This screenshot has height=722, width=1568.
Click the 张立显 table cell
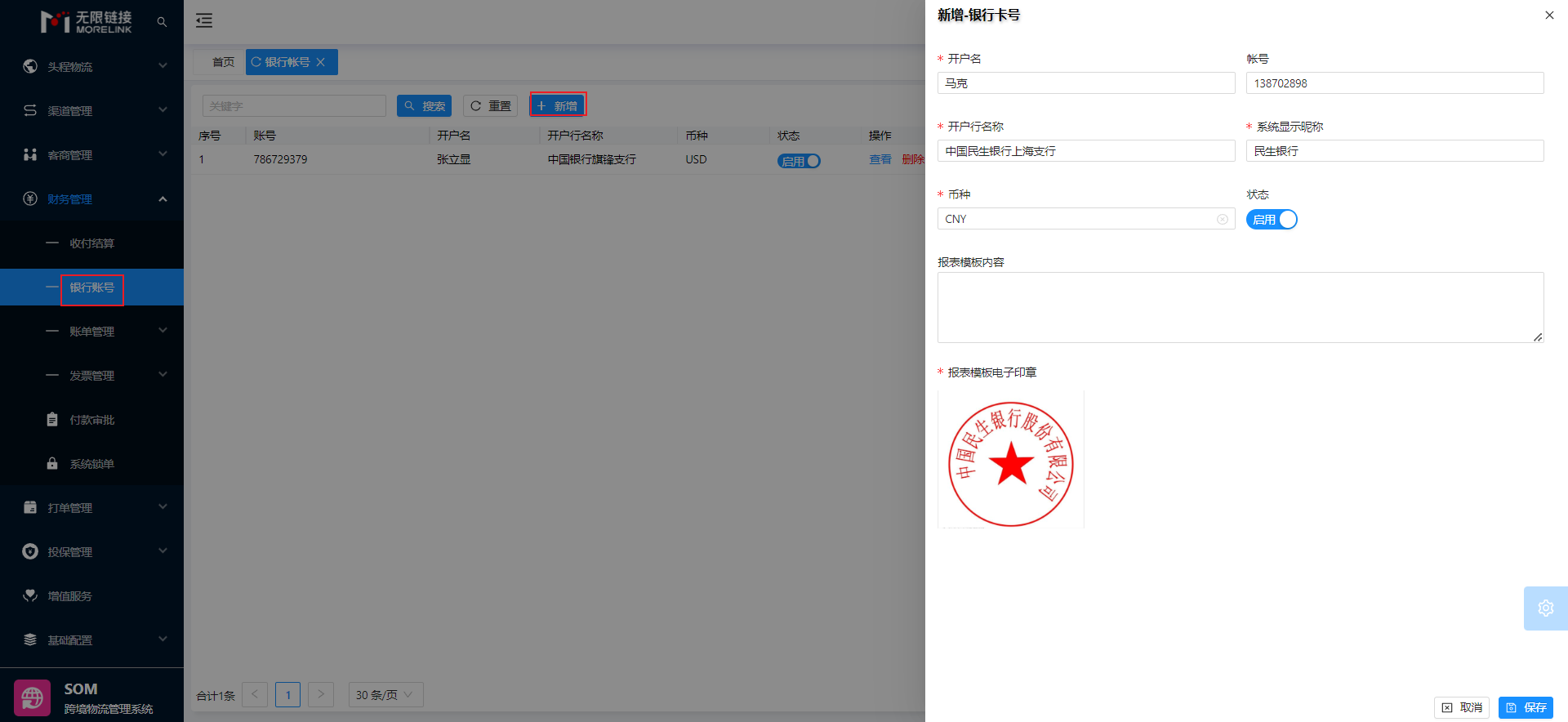coord(453,159)
